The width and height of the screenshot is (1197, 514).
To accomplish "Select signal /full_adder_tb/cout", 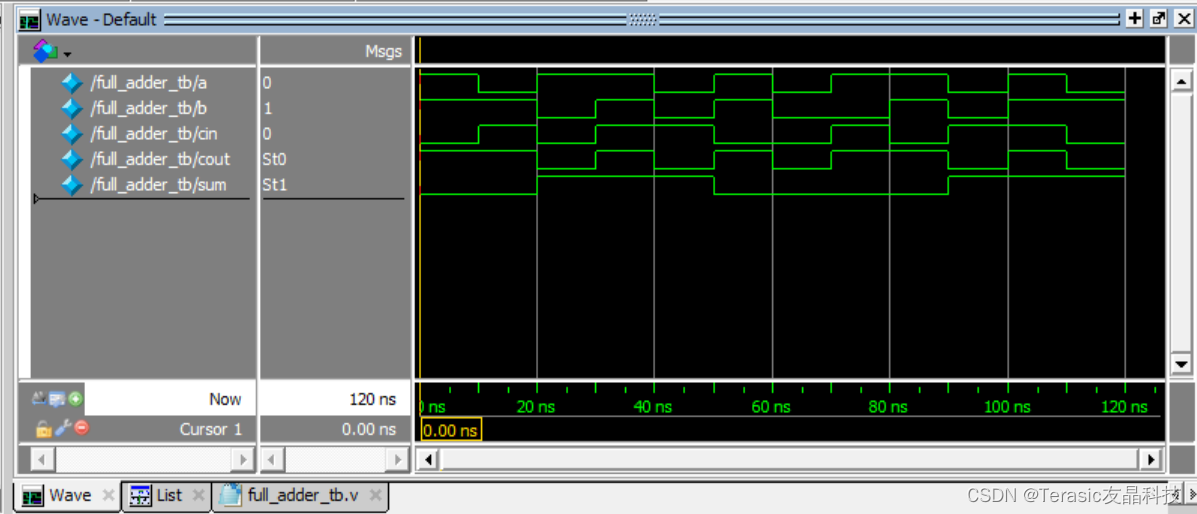I will [x=160, y=160].
